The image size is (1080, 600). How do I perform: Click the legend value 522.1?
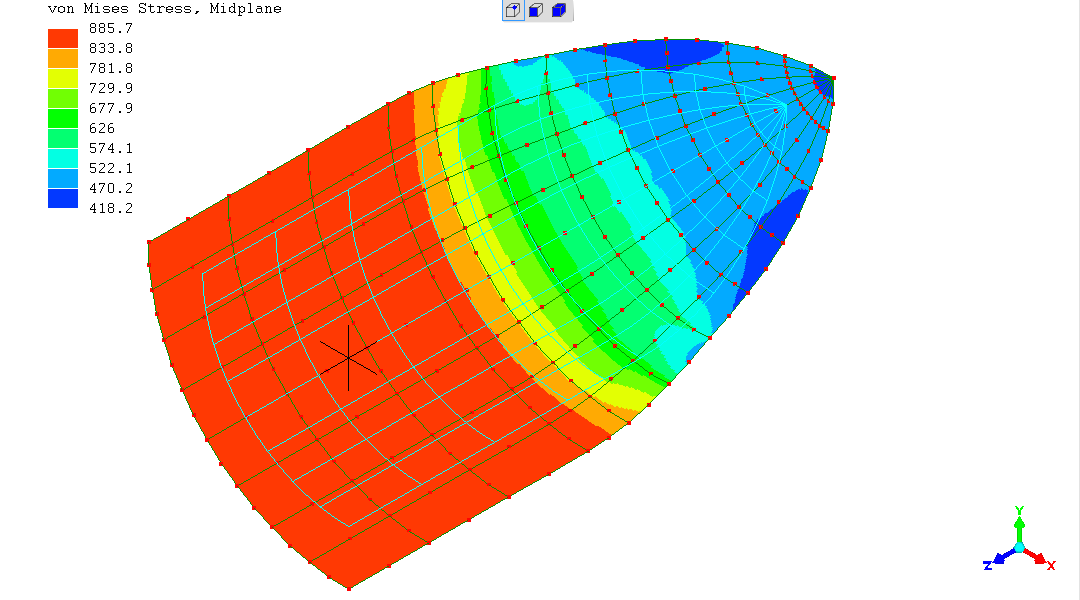click(x=111, y=168)
